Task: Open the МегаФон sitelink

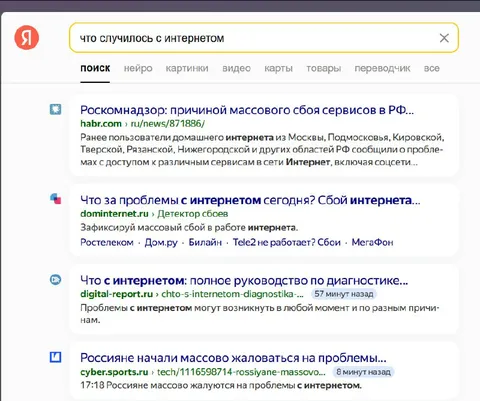Action: [x=372, y=242]
